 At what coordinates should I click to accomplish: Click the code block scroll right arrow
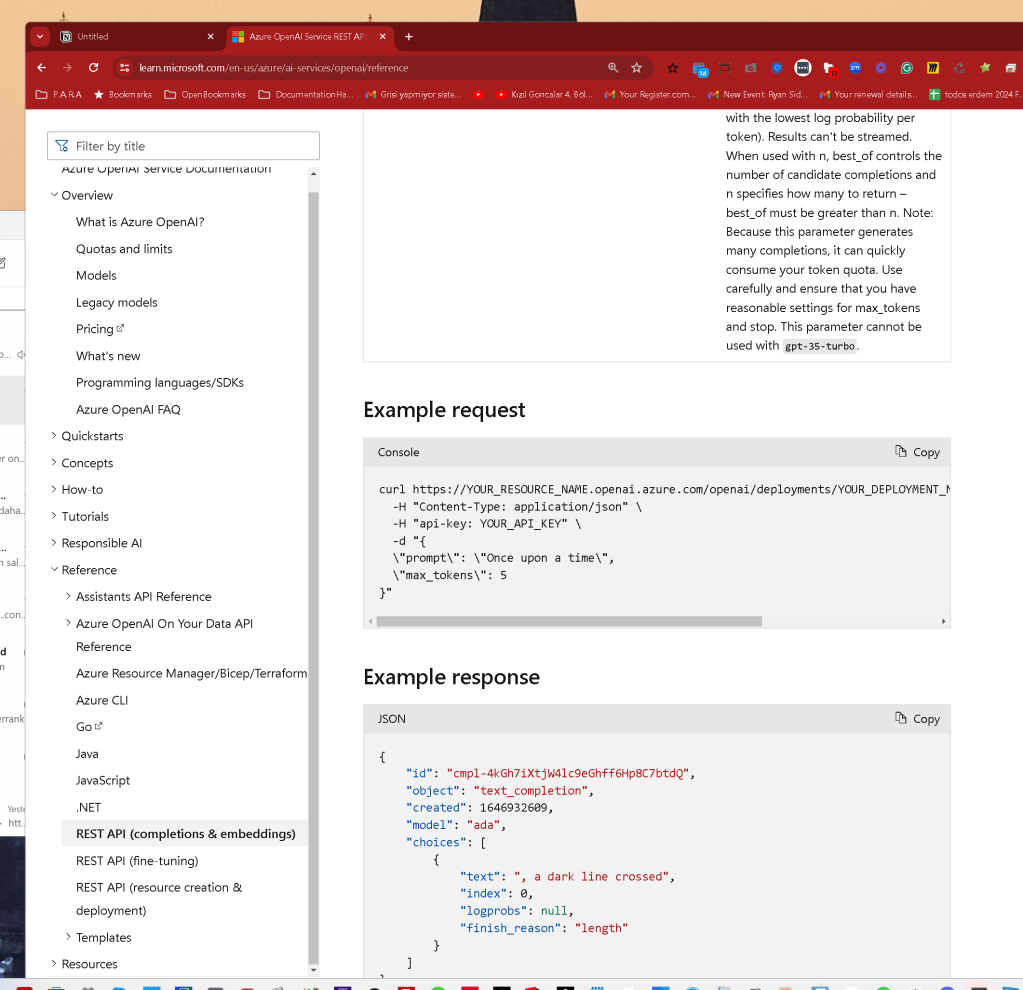[x=943, y=621]
